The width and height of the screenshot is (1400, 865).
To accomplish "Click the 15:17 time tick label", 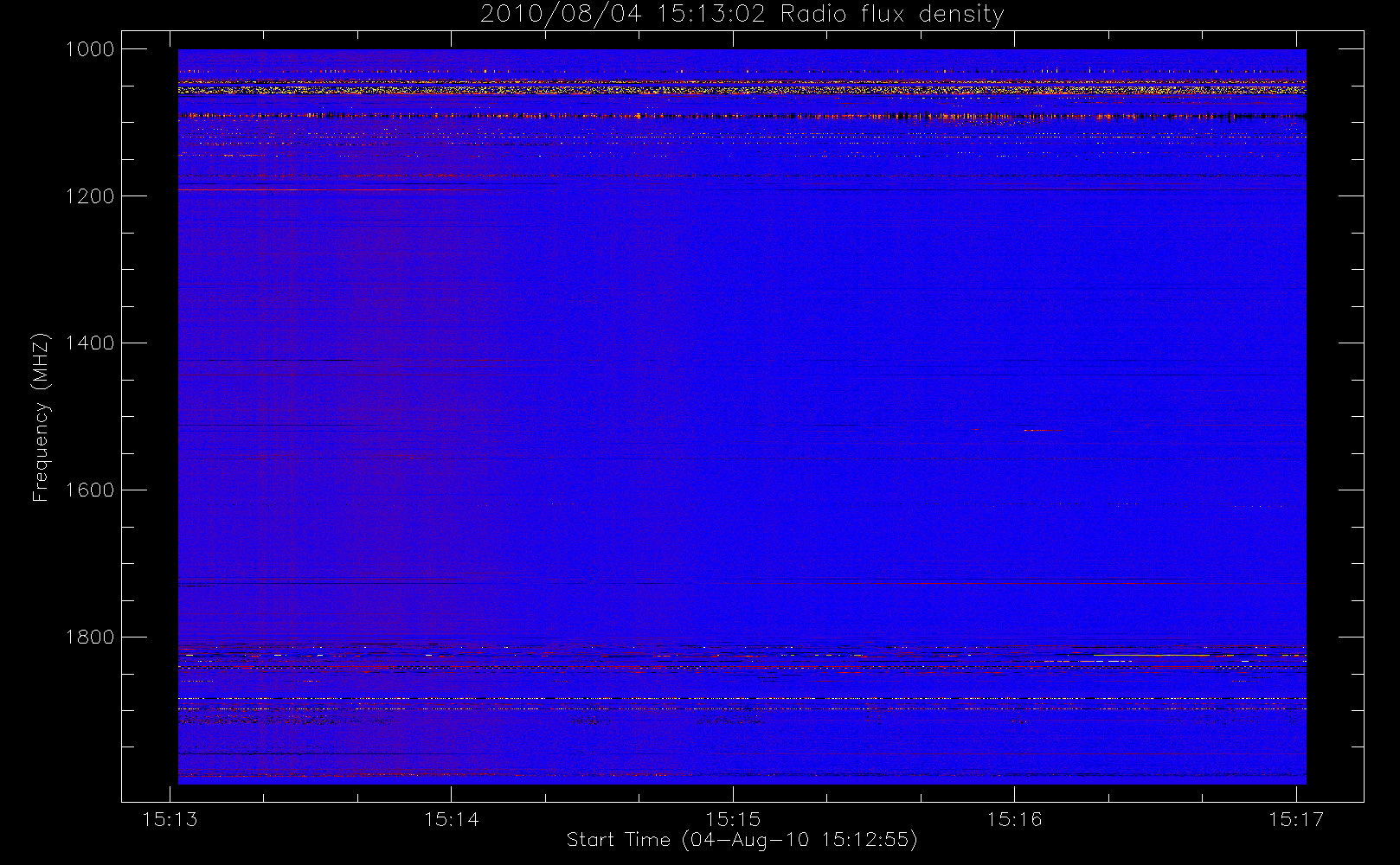I will tap(1296, 819).
